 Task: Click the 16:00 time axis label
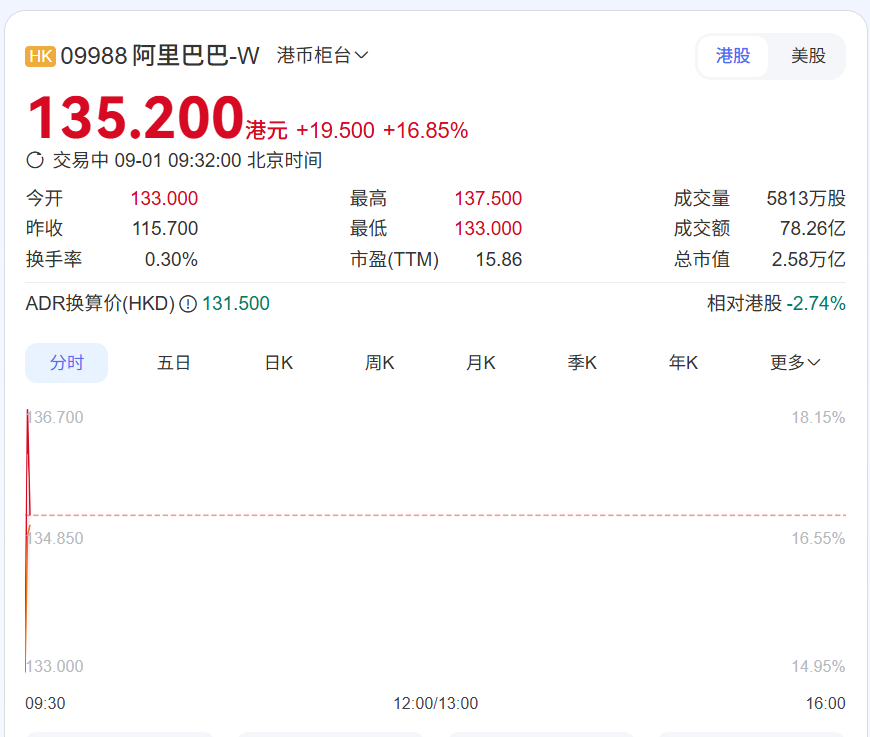[x=826, y=704]
